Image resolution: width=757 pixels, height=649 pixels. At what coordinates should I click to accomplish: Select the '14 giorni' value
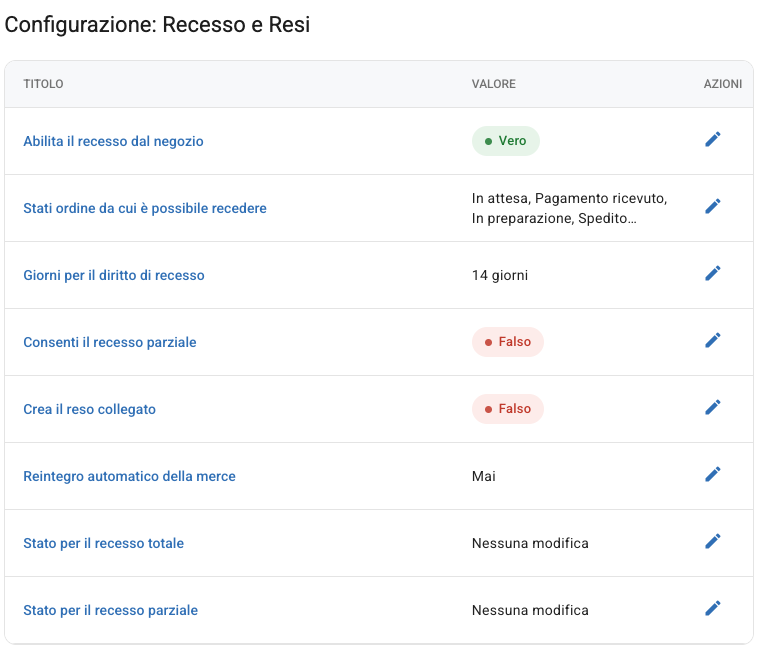(500, 276)
